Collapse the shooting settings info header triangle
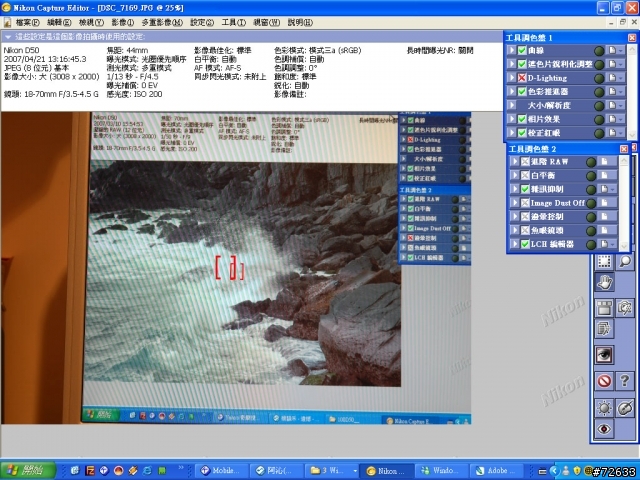640x480 pixels. (8, 37)
